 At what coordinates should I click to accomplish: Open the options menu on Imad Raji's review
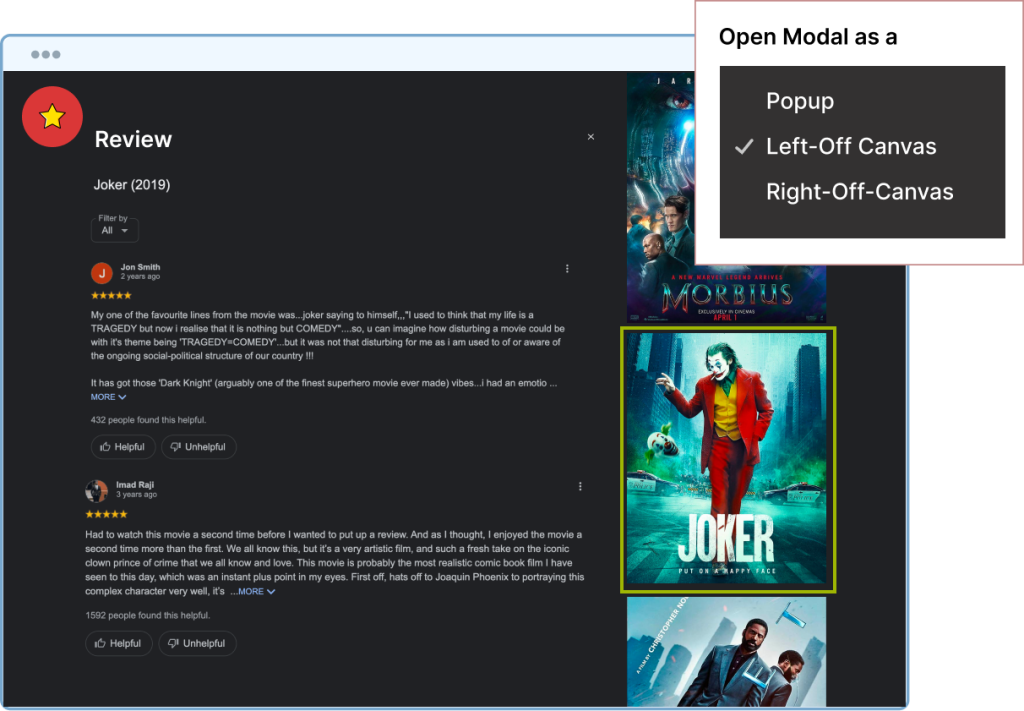[580, 486]
